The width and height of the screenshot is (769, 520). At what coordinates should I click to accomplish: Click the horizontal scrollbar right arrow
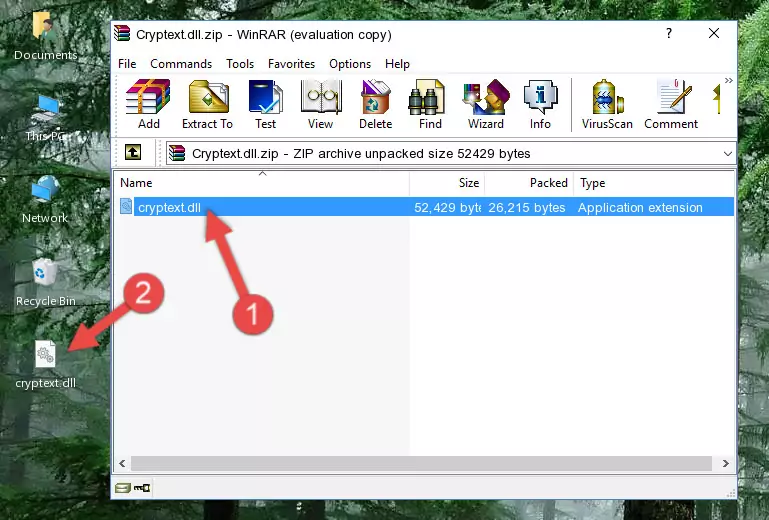(725, 463)
